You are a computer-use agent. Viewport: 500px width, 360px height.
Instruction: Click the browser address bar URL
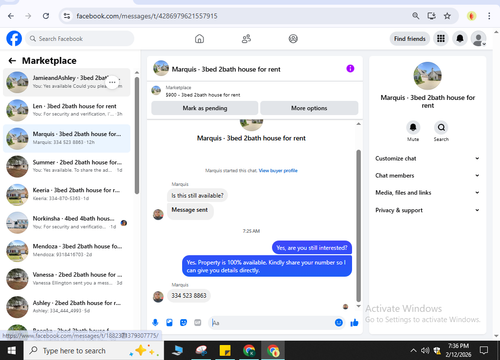[147, 16]
